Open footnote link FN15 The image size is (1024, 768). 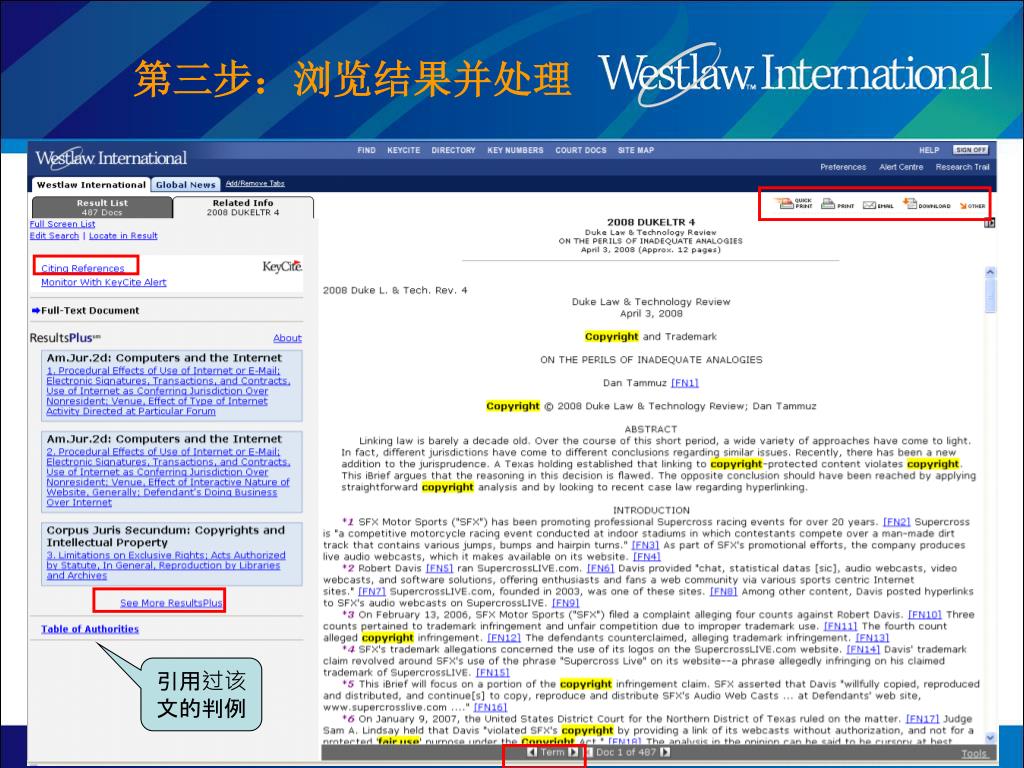(492, 673)
